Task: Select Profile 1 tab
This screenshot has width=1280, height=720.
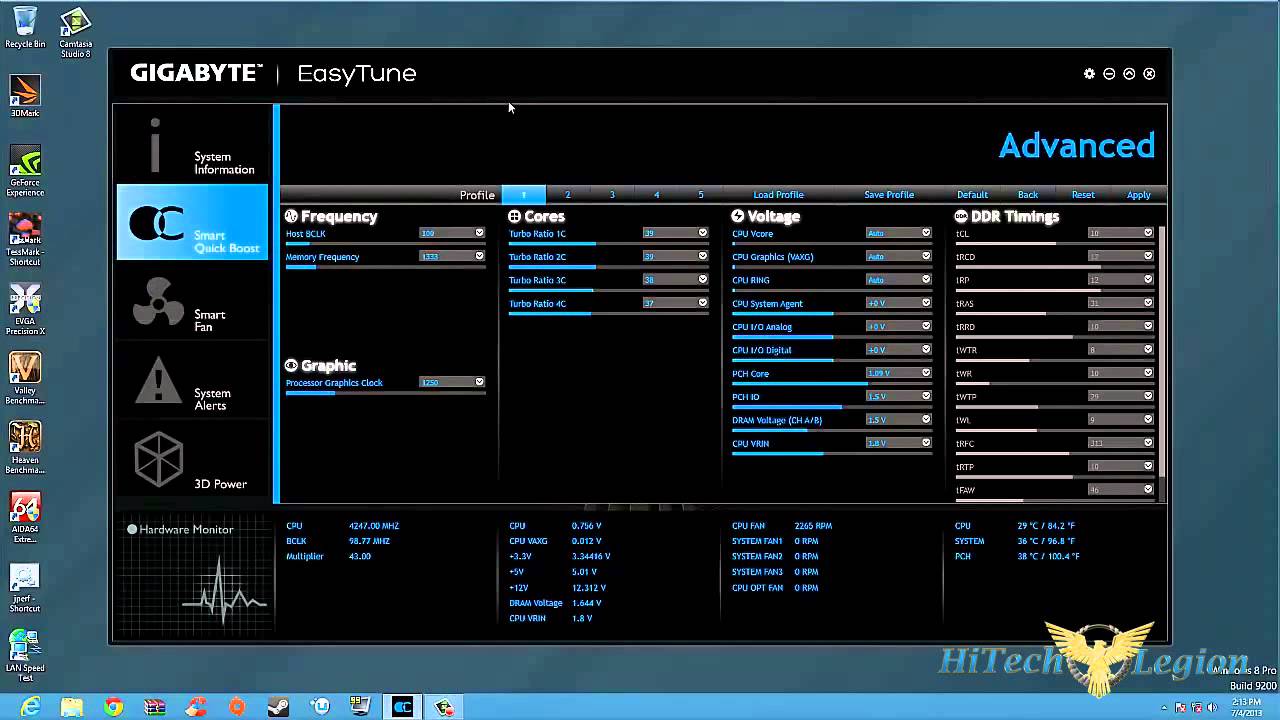Action: tap(523, 195)
